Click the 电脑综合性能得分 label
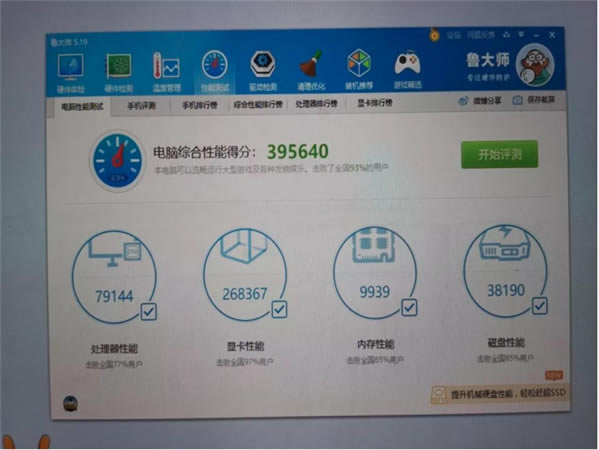Image resolution: width=599 pixels, height=450 pixels. (x=204, y=152)
